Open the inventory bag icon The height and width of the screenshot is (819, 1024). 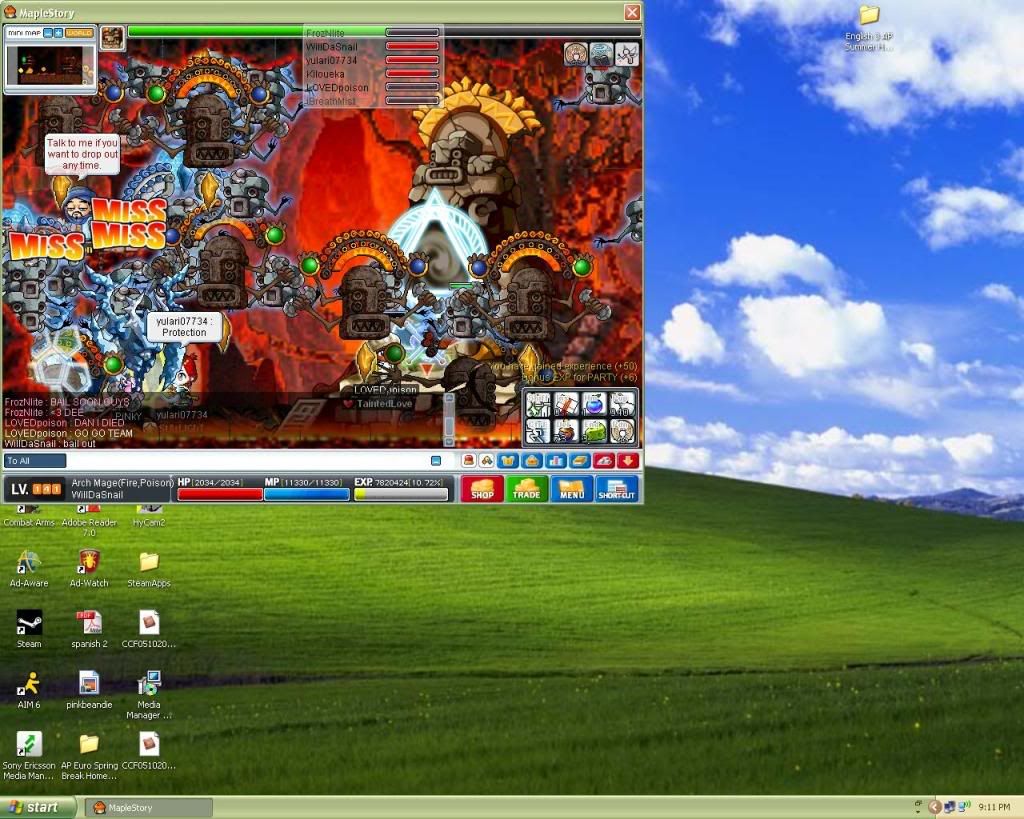tap(532, 461)
